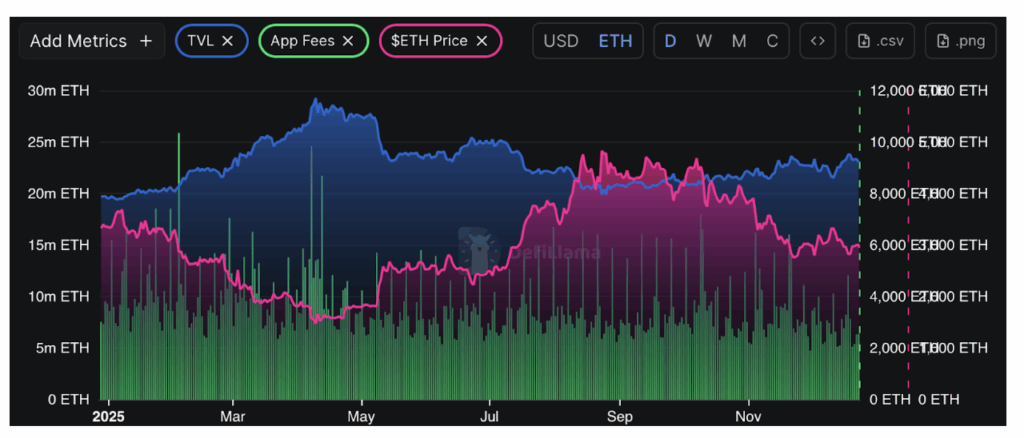The height and width of the screenshot is (438, 1024).
Task: Open the embed code icon button
Action: coord(818,41)
